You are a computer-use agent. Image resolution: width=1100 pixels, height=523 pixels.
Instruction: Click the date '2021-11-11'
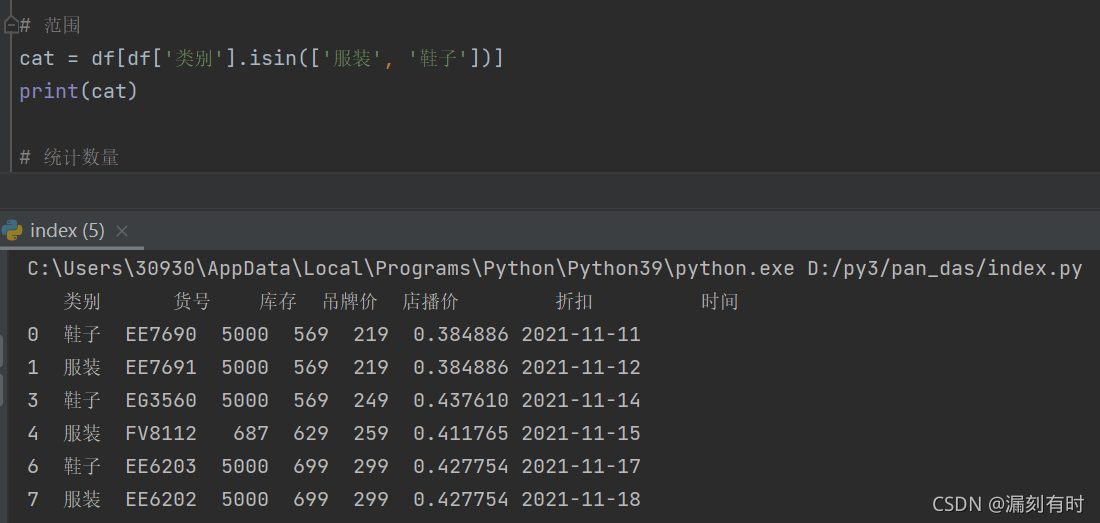581,334
